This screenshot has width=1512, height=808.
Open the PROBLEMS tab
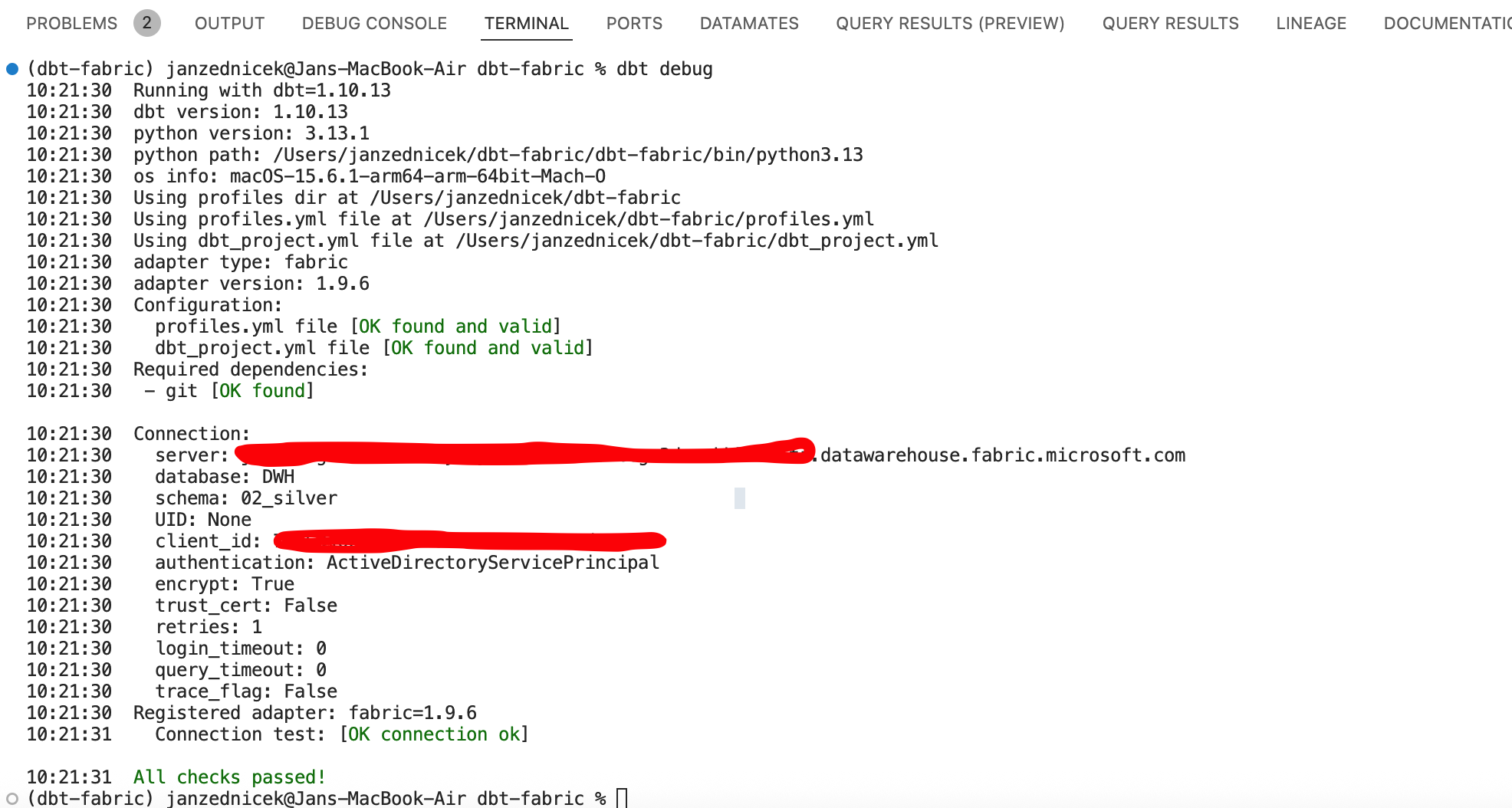71,23
